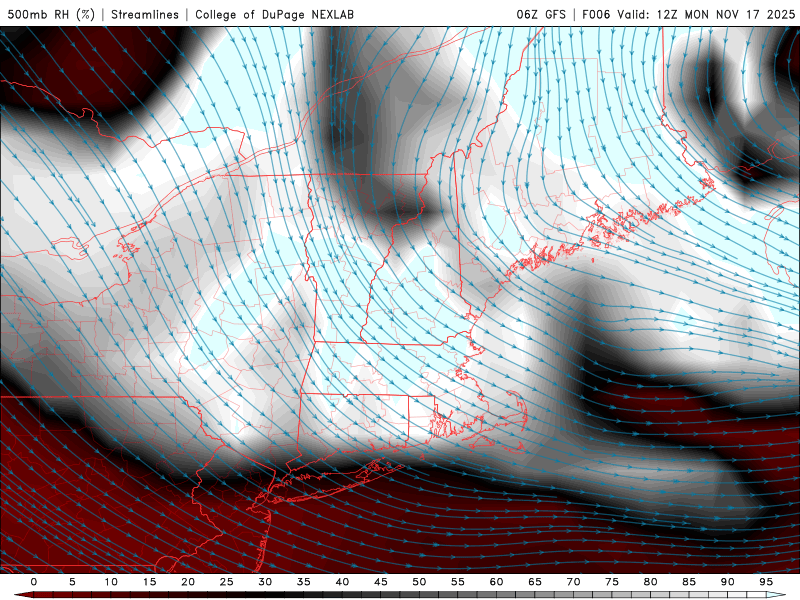Click 'Valid: 12Z MON NOV 17 2025' text
This screenshot has height=600, width=800.
[x=706, y=14]
